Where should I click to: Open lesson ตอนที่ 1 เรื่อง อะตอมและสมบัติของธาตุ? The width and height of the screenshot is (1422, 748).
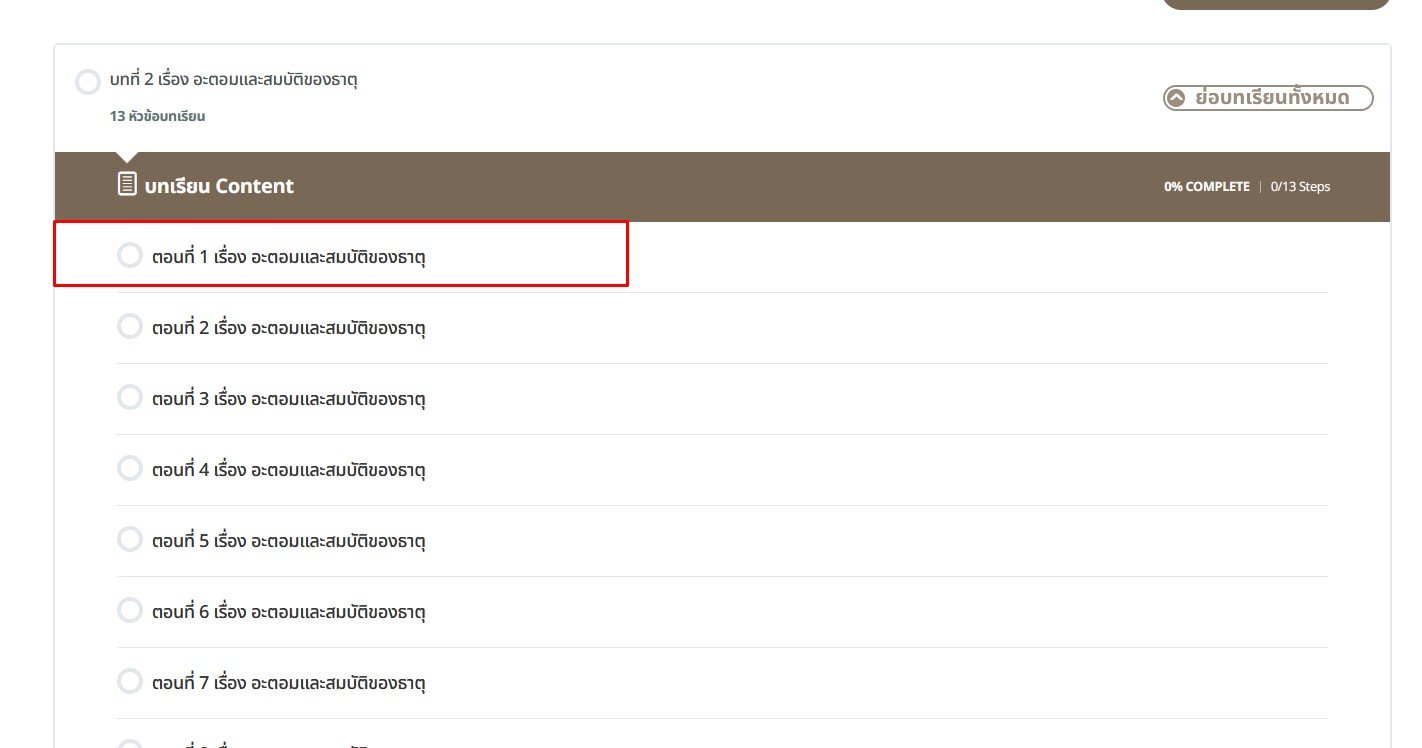pyautogui.click(x=289, y=257)
